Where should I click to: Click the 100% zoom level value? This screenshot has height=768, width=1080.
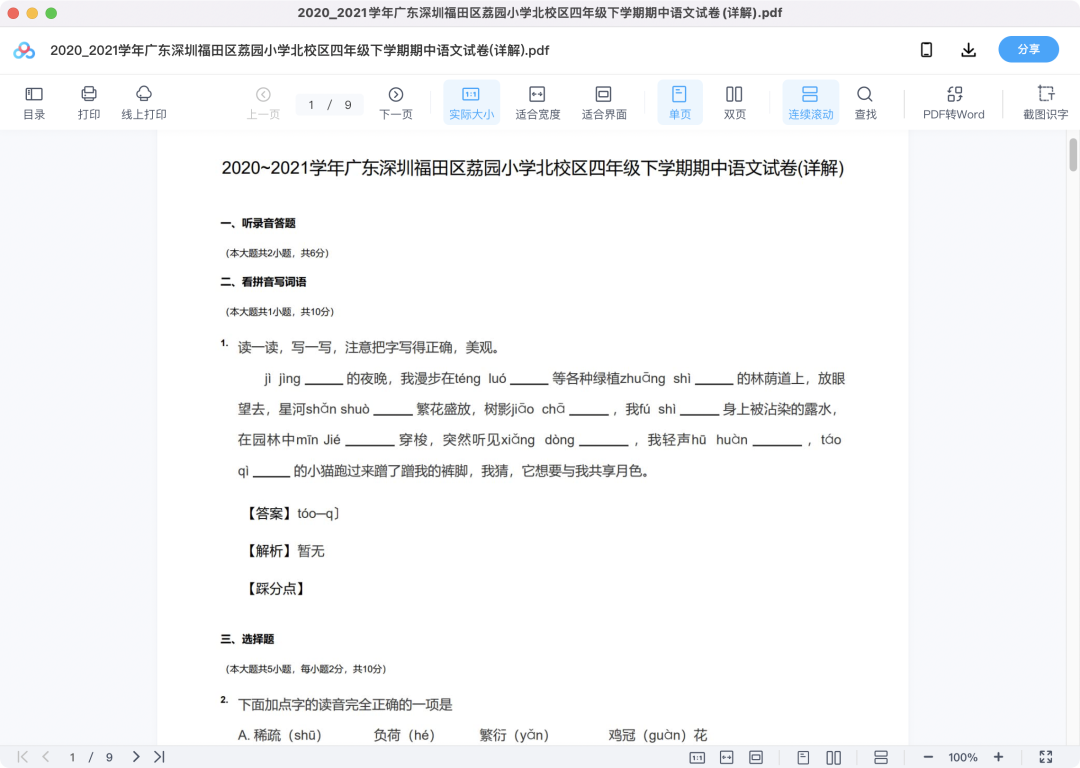[x=963, y=758]
